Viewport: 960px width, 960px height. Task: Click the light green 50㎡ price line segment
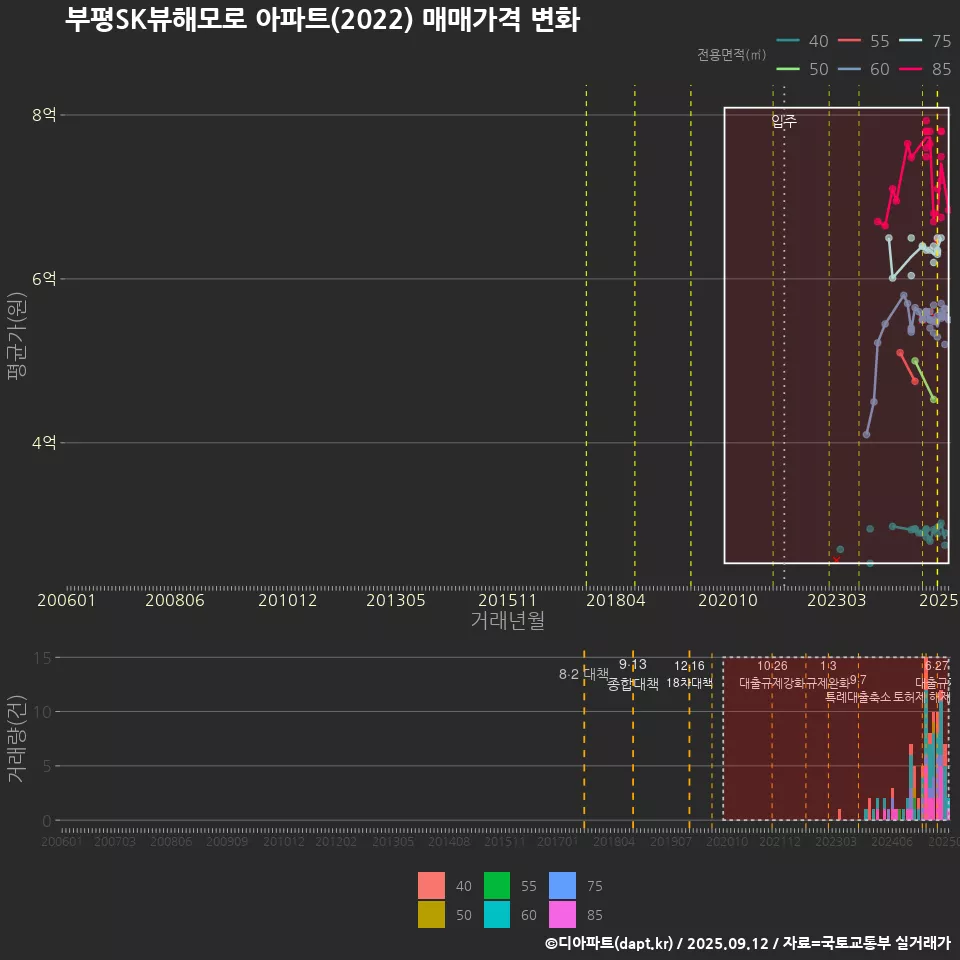coord(924,380)
